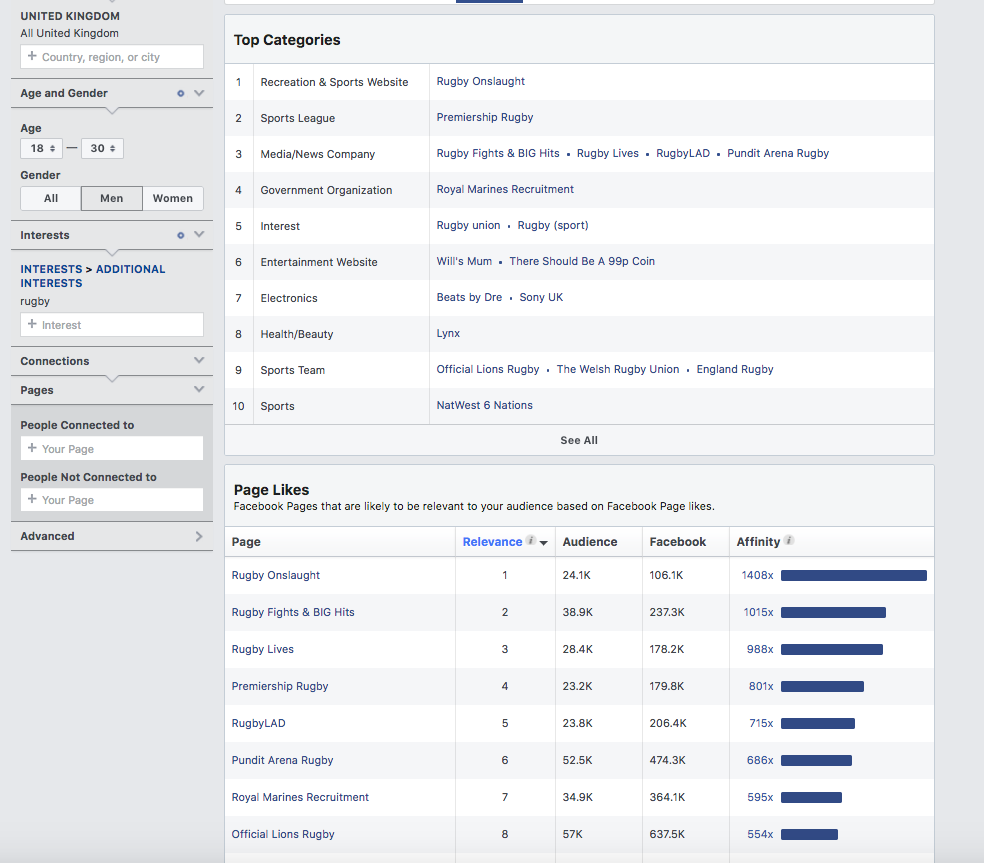
Task: Open Rugby union interest link
Action: pos(469,225)
